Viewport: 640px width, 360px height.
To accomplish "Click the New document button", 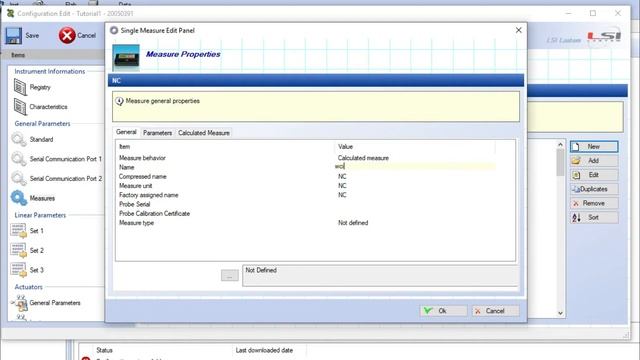I will 594,147.
